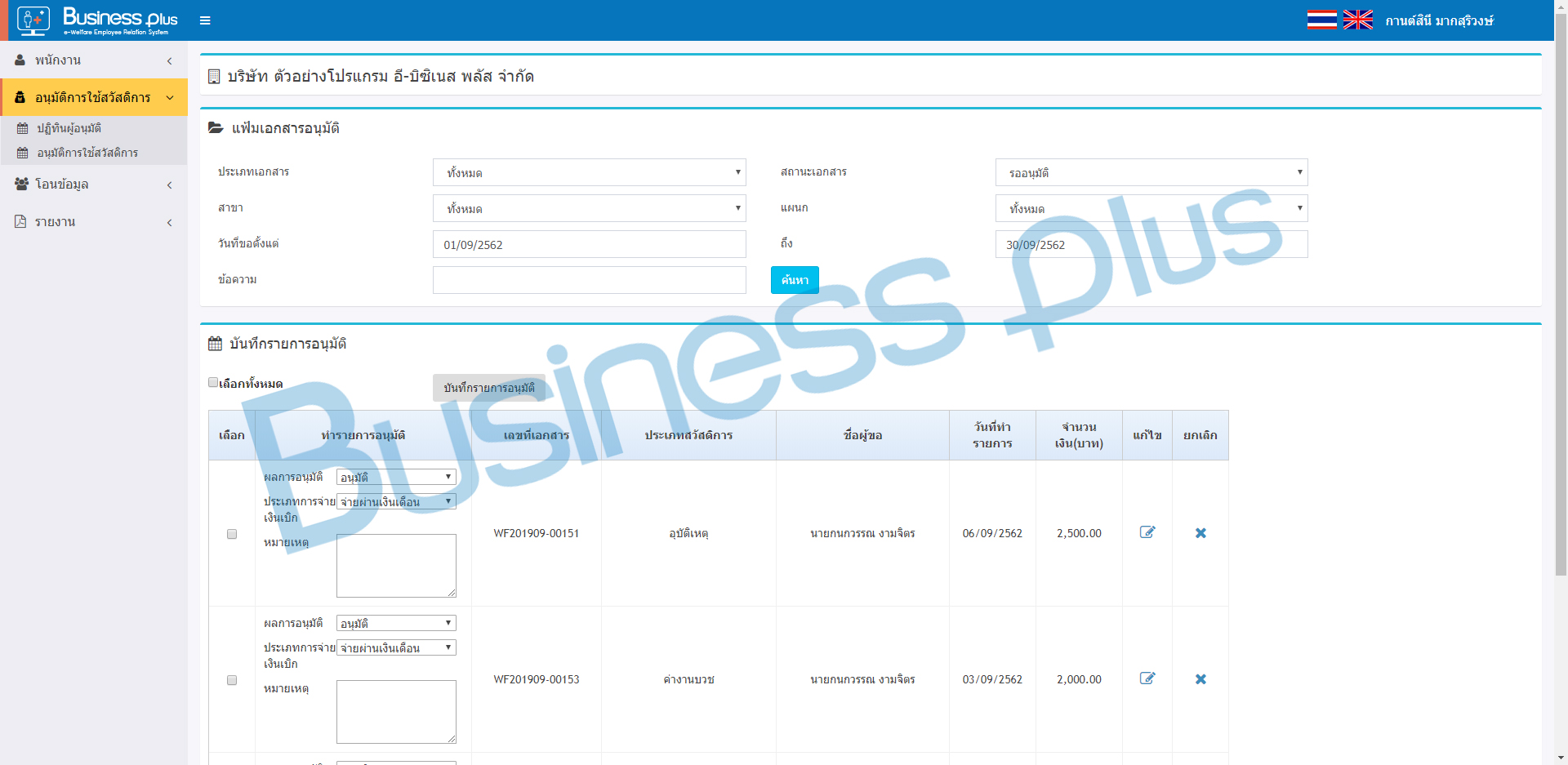The width and height of the screenshot is (1568, 765).
Task: Tick the เลือกทั้งหมด select-all checkbox
Action: (x=213, y=382)
